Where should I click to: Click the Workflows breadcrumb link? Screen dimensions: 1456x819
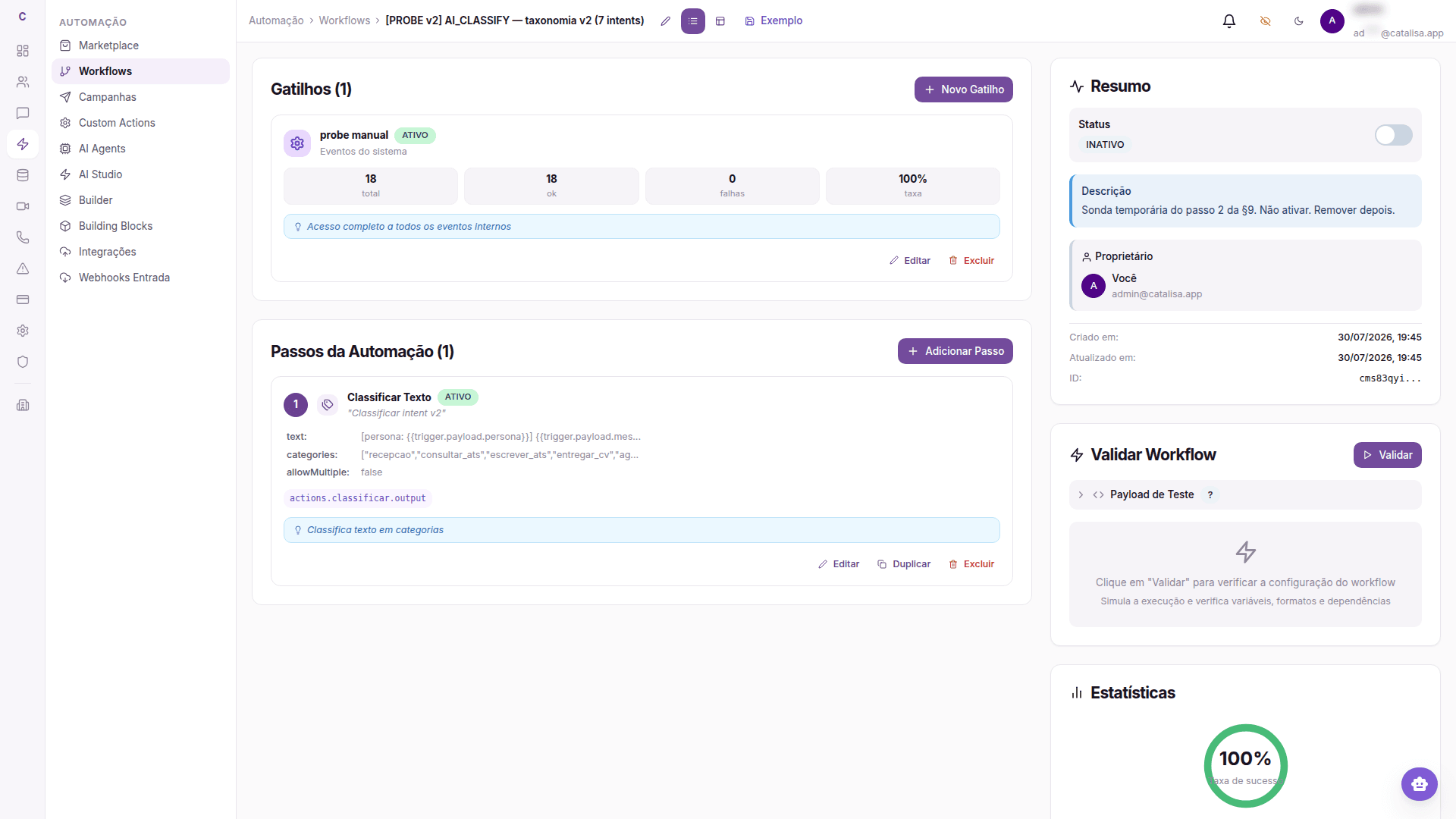coord(344,21)
